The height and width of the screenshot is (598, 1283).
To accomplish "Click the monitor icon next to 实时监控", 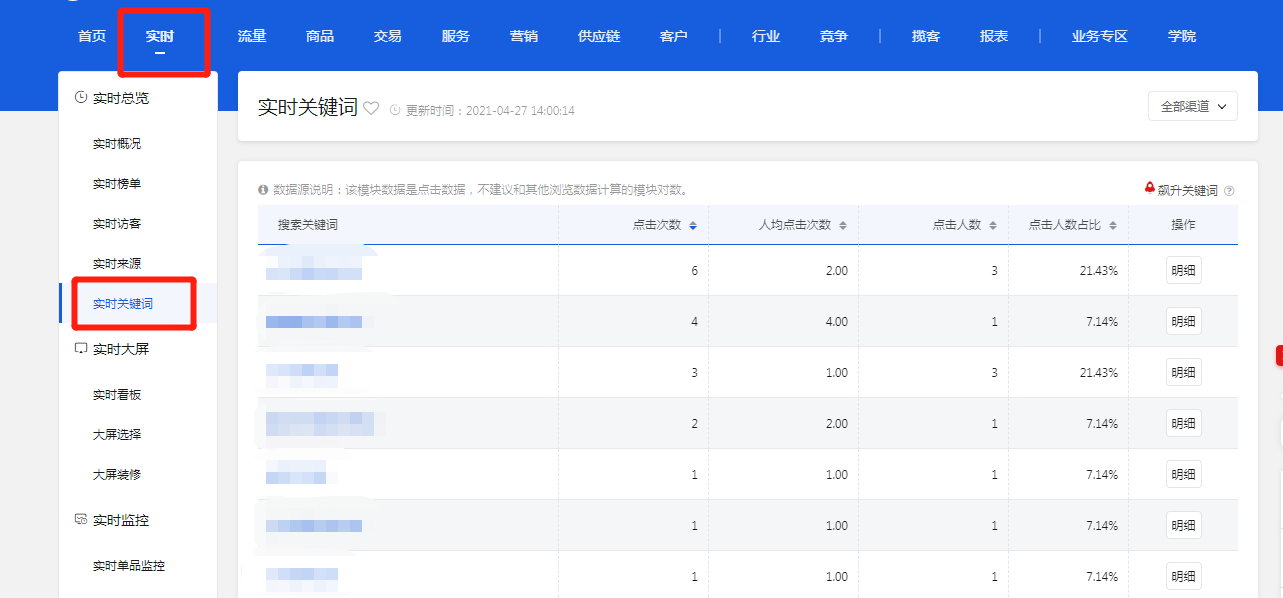I will click(81, 520).
